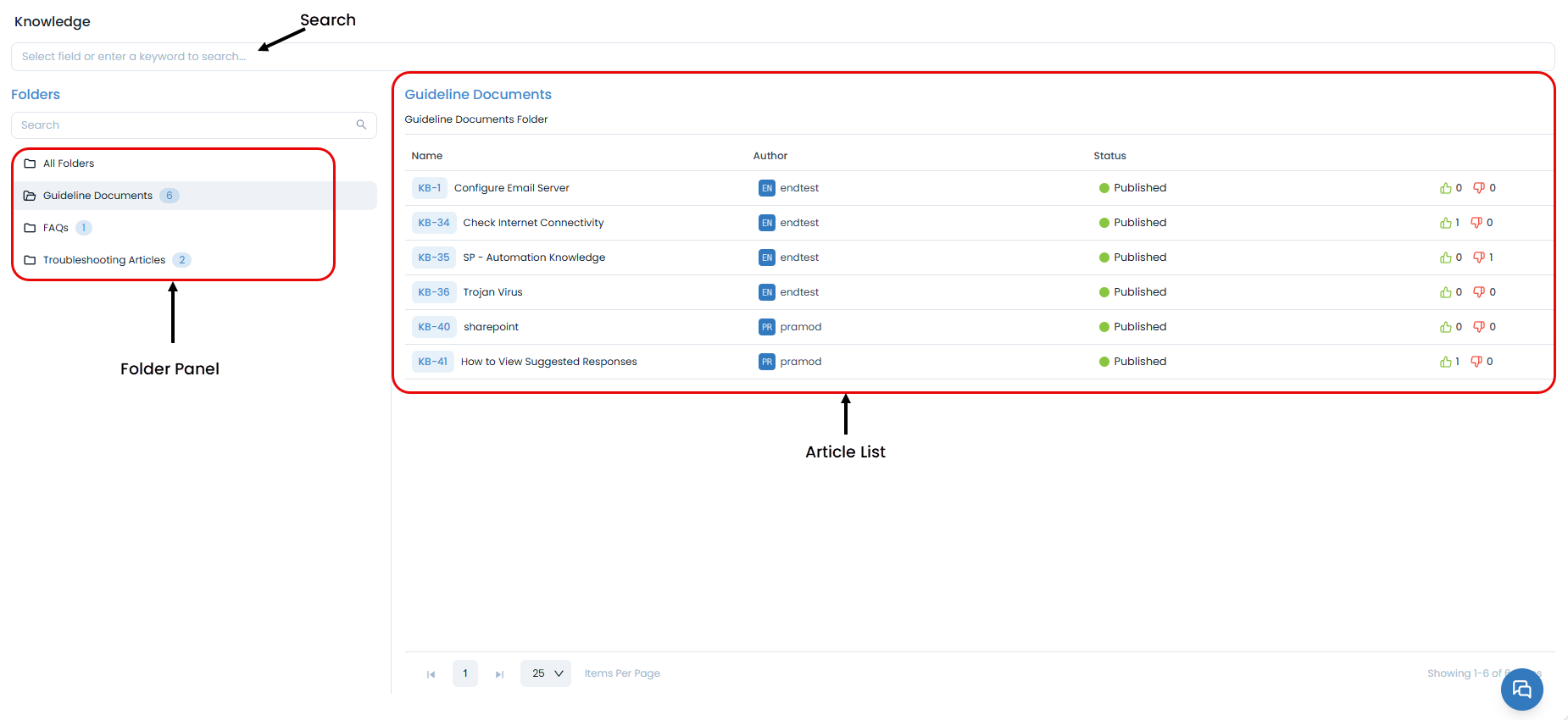Click page number 1 button
This screenshot has height=720, width=1568.
[x=465, y=673]
